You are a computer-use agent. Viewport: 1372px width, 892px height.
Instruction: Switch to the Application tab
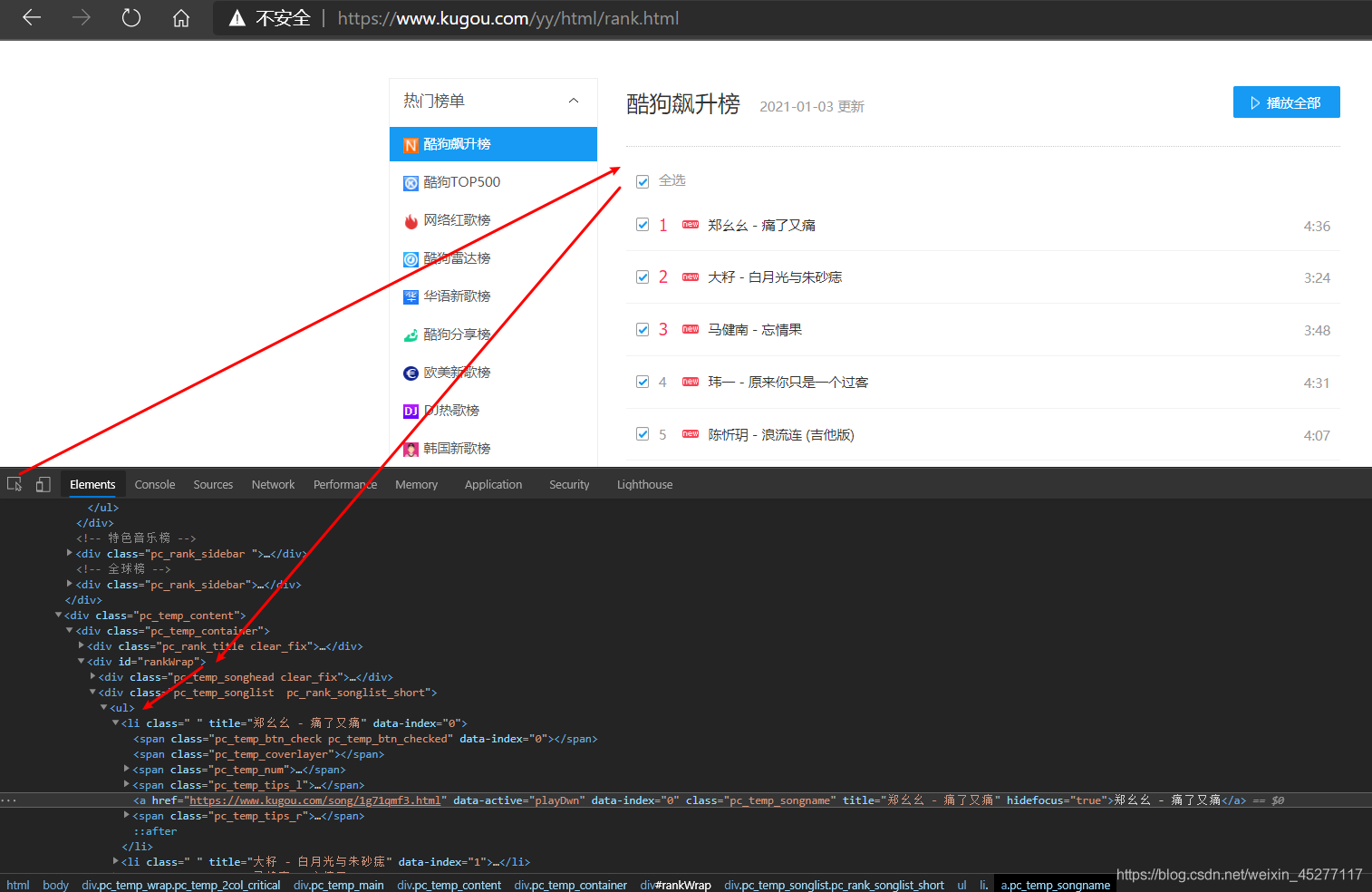coord(493,484)
